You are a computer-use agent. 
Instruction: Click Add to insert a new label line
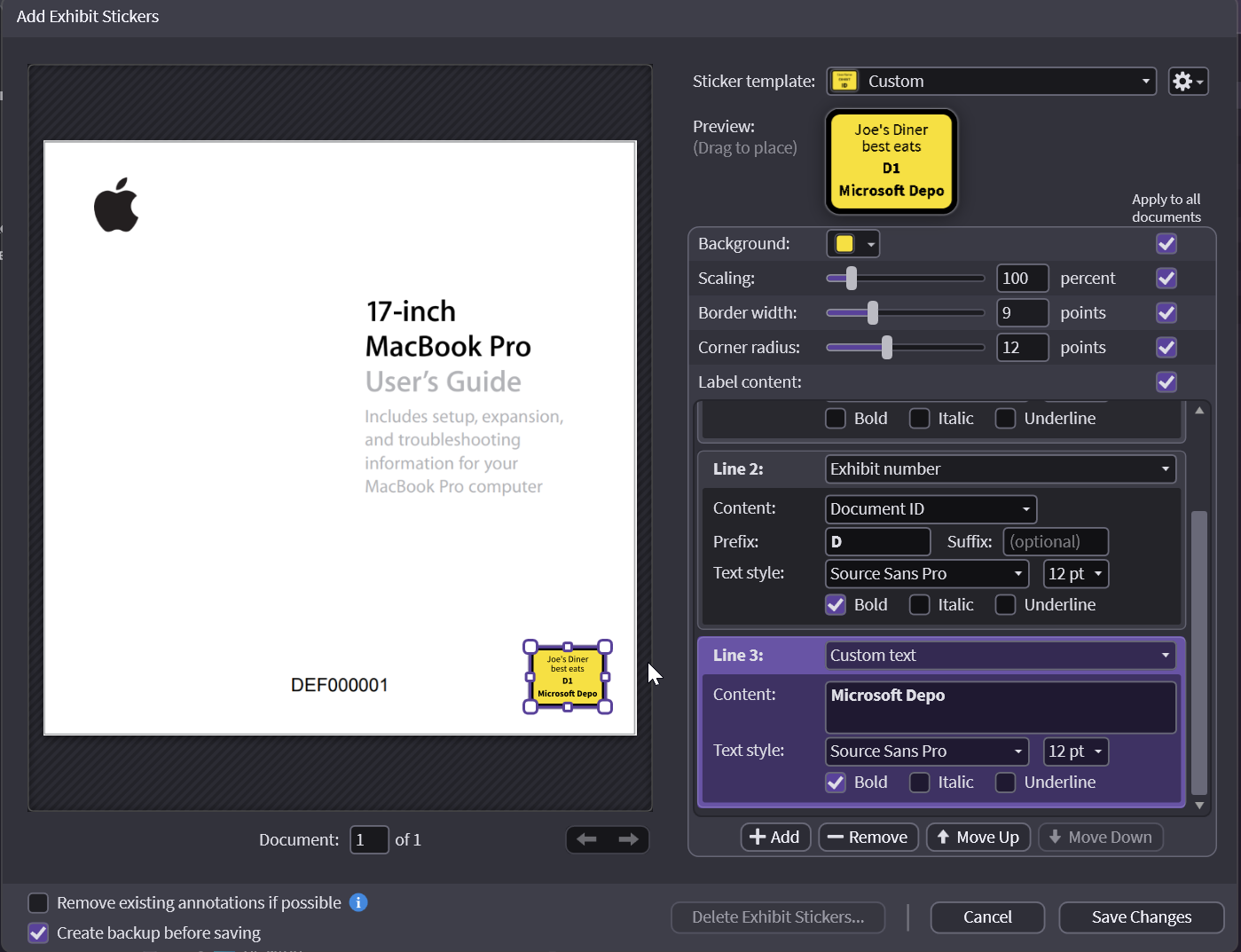point(775,837)
